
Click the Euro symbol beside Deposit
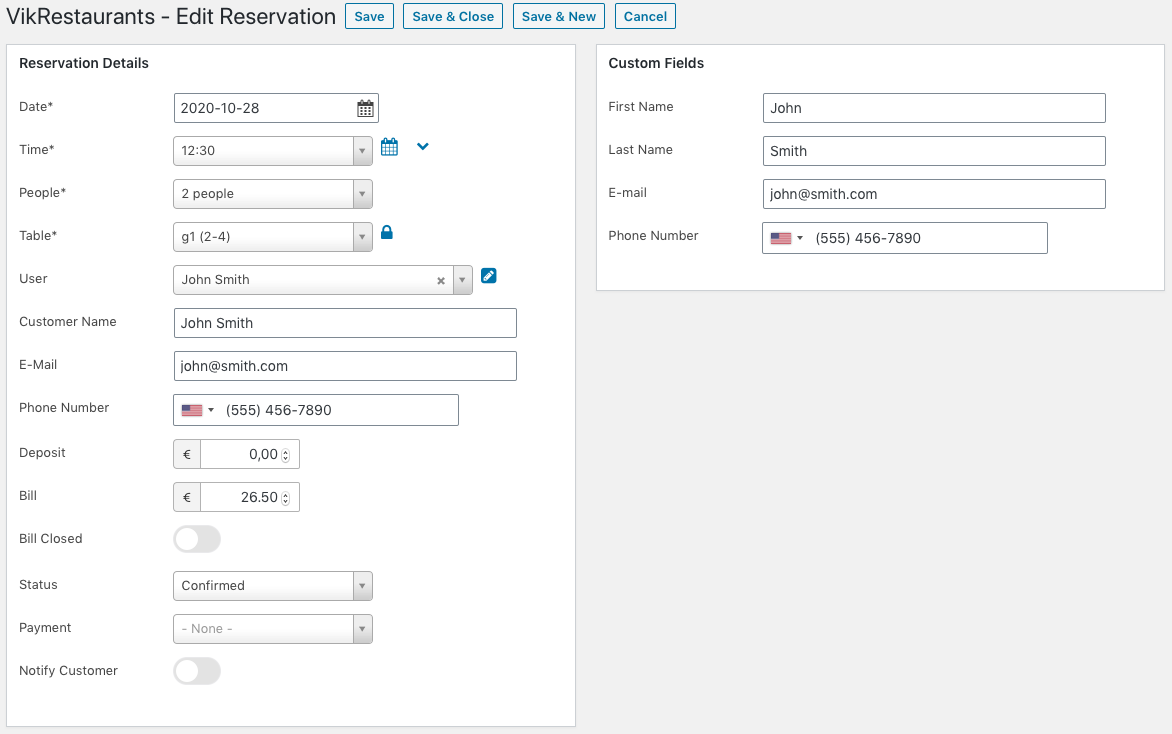pyautogui.click(x=187, y=454)
